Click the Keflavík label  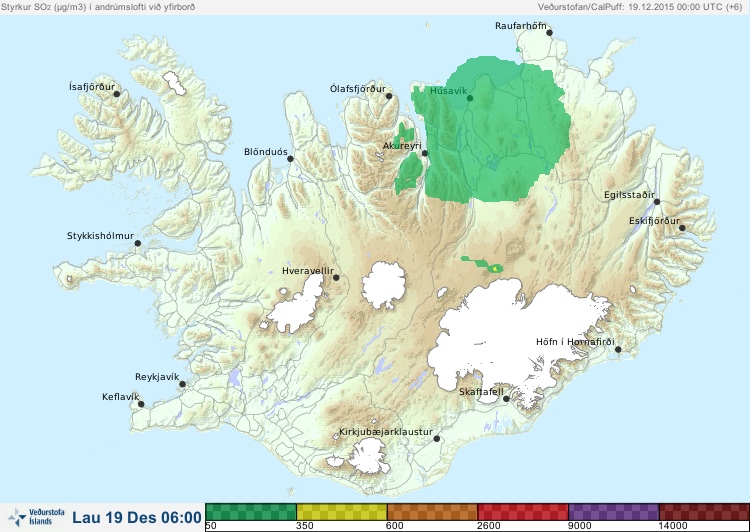[x=121, y=397]
